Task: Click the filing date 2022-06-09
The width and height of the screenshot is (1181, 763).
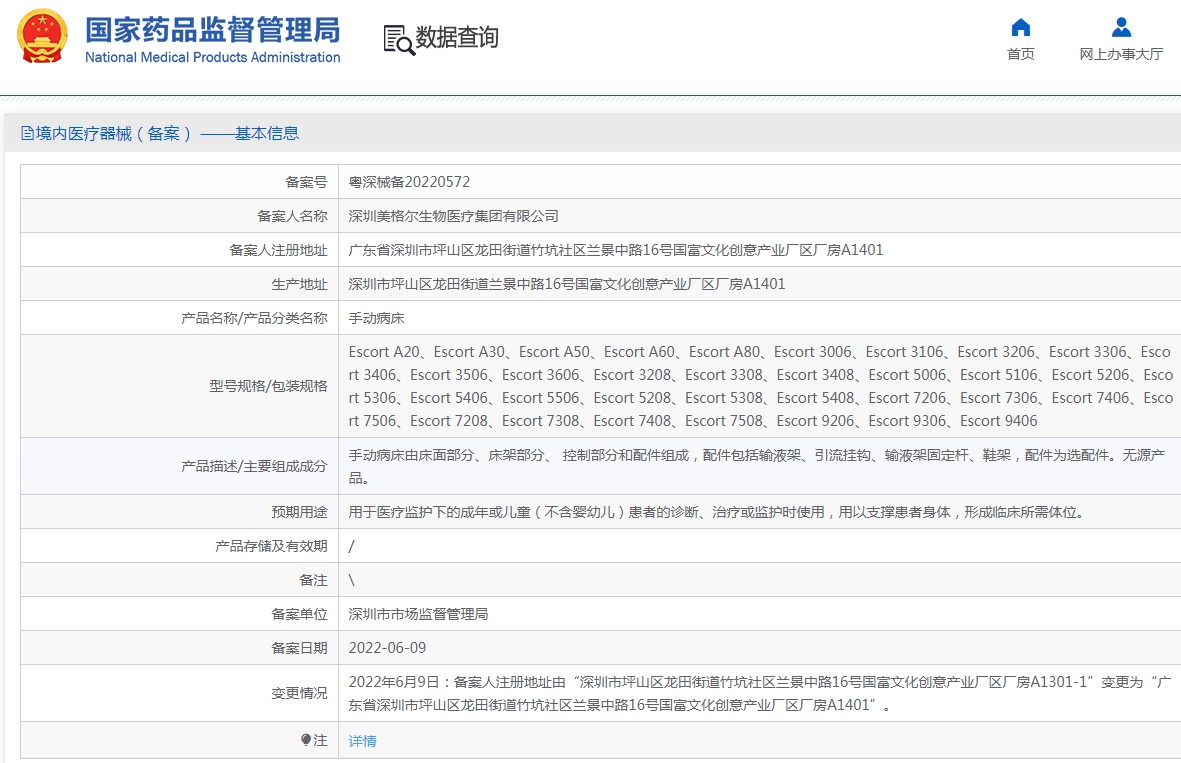Action: pos(387,648)
